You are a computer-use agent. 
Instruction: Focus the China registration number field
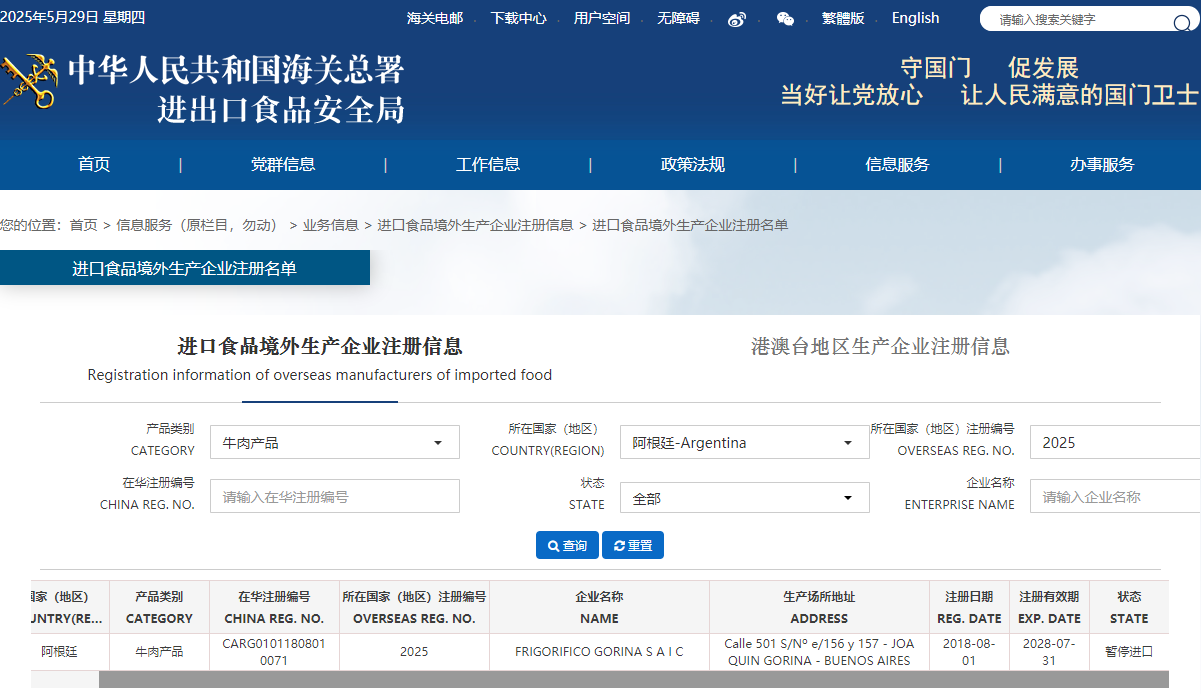(334, 496)
